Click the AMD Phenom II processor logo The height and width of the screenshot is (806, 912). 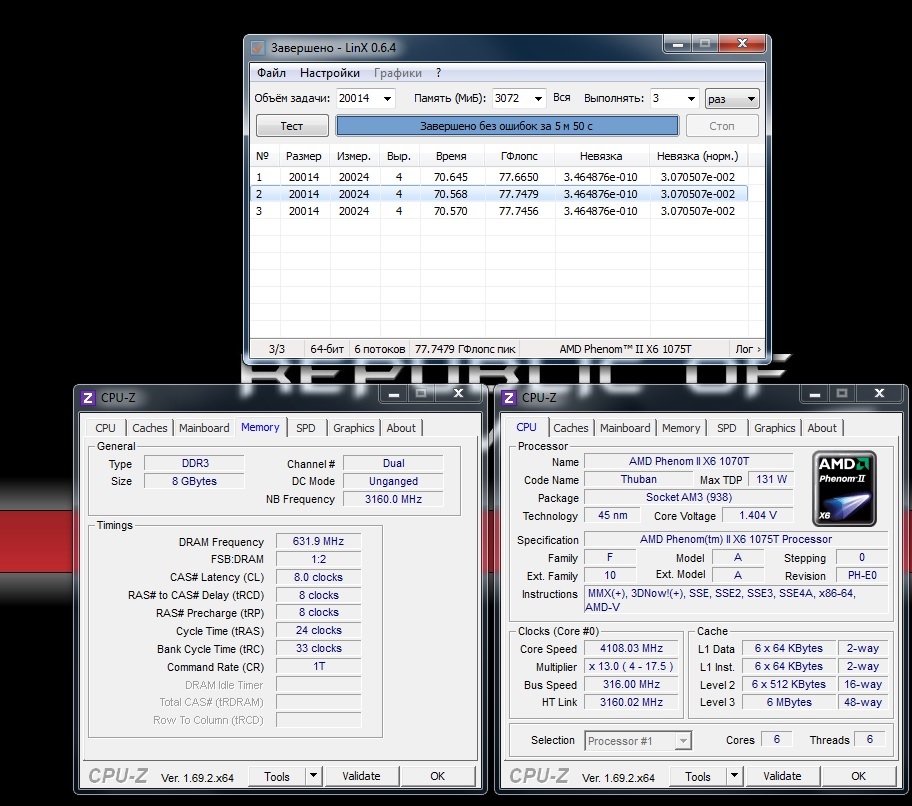tap(844, 488)
